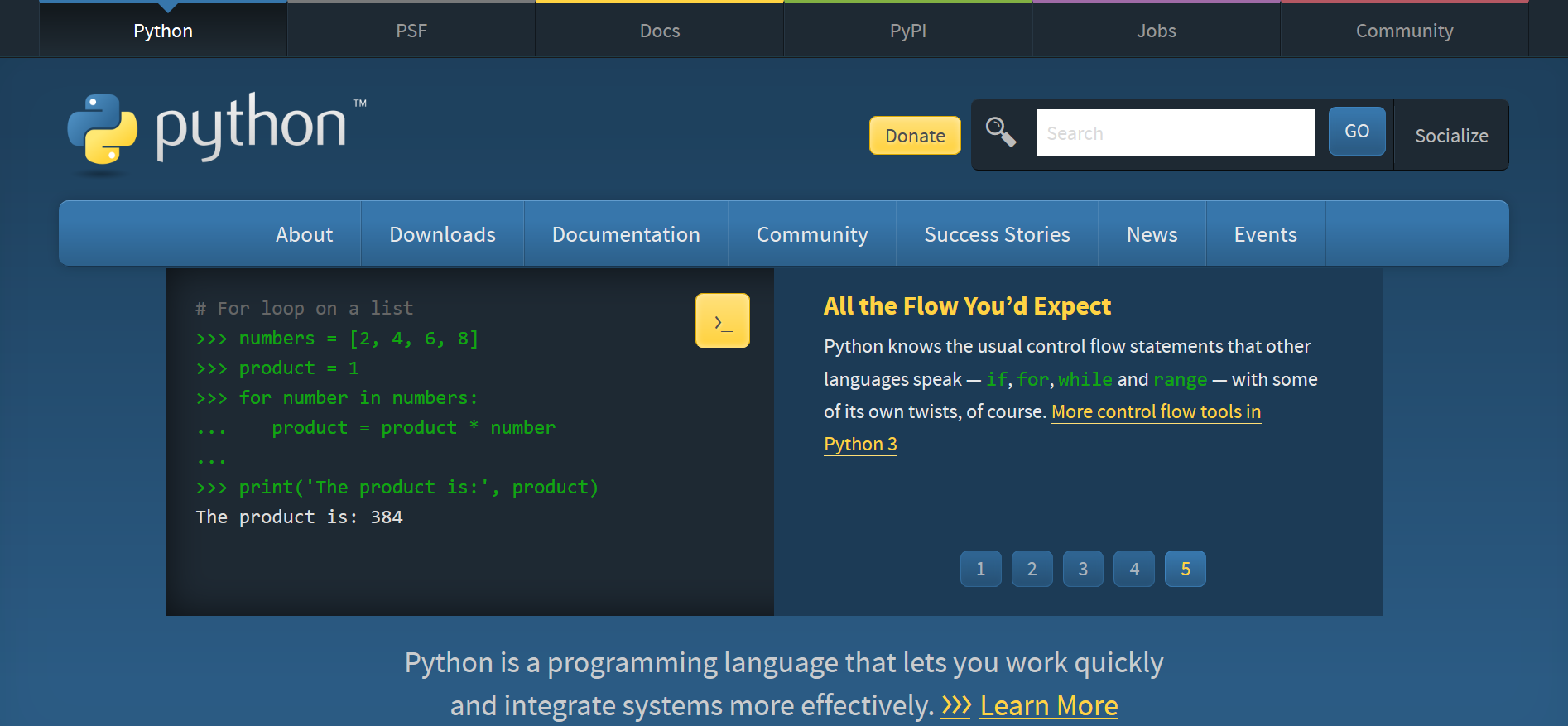Open the Community top tab
Image resolution: width=1568 pixels, height=726 pixels.
[1405, 31]
